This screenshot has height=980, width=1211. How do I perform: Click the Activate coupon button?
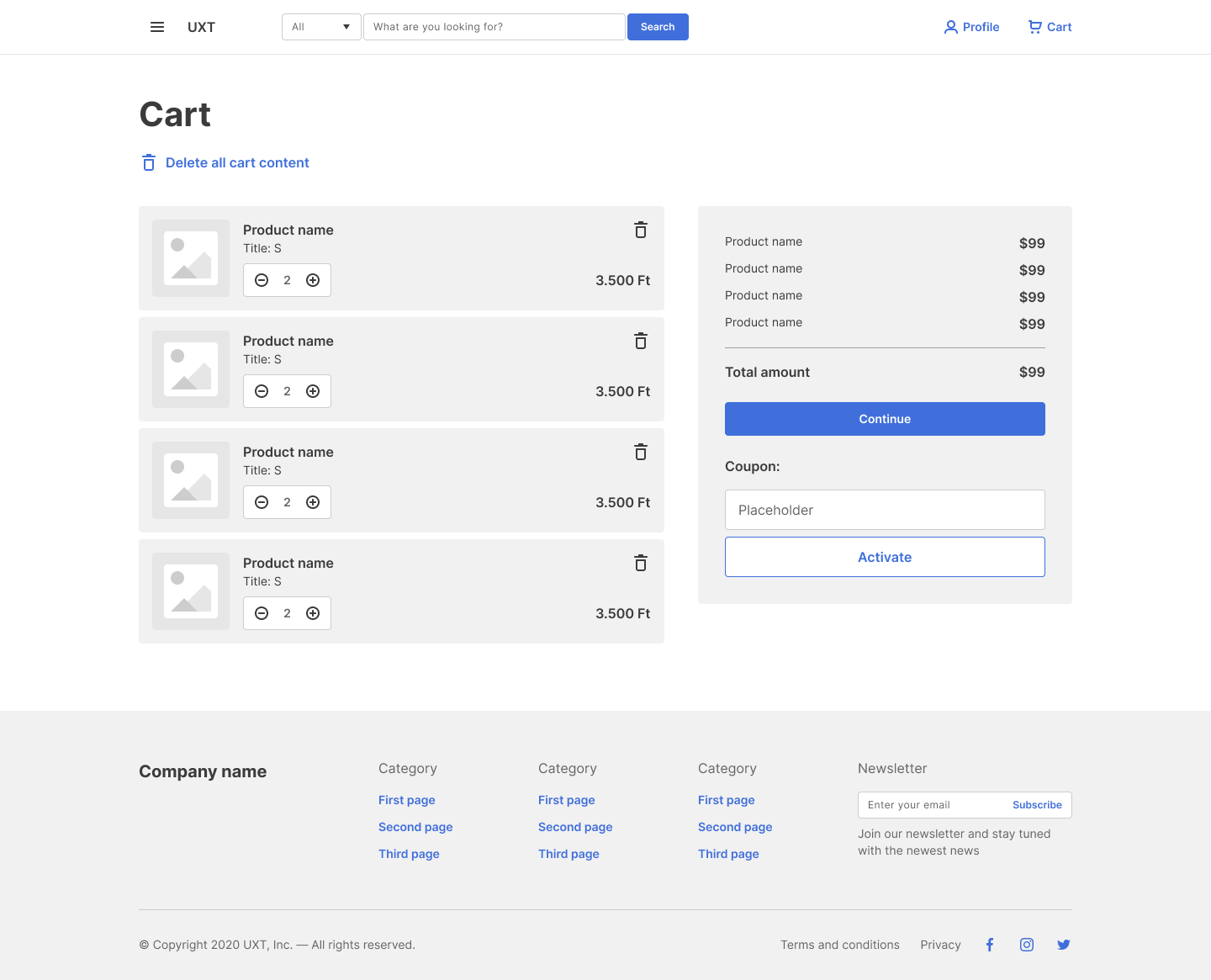(x=885, y=557)
